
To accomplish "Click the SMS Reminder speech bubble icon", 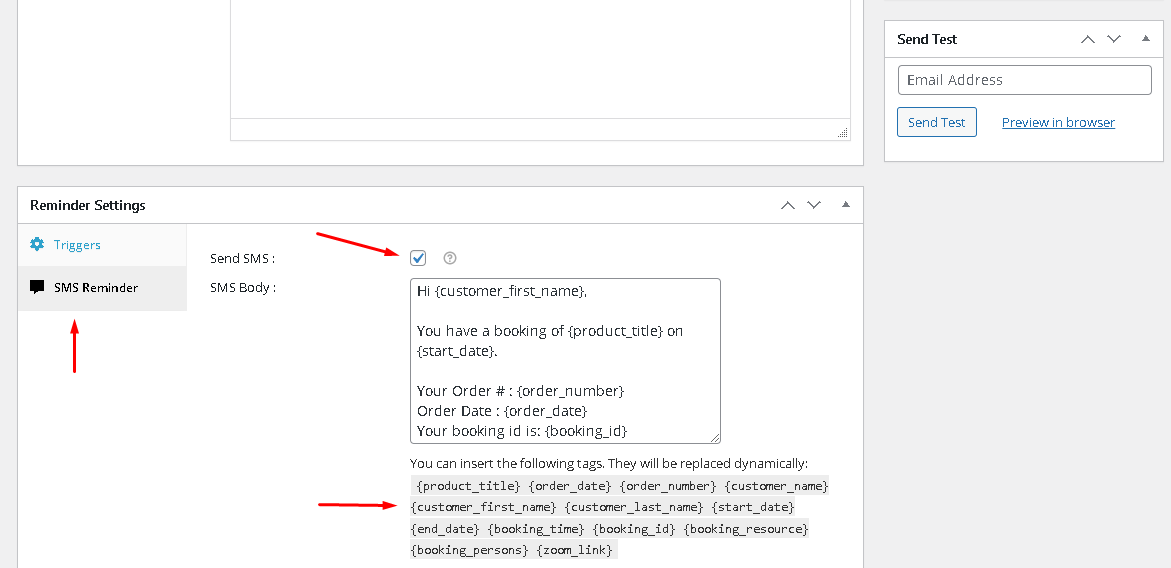I will 37,287.
